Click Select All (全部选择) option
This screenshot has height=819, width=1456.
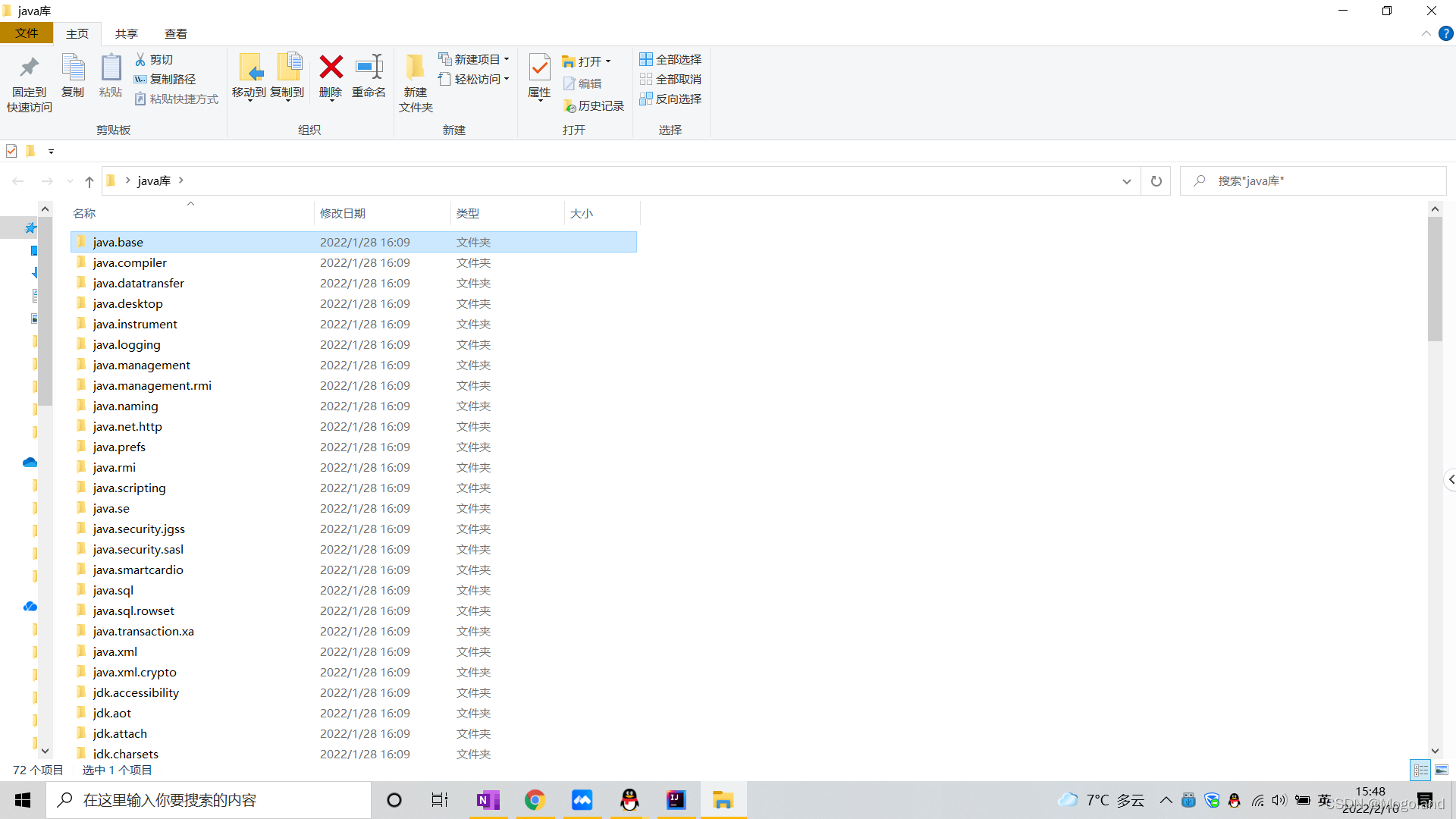670,59
